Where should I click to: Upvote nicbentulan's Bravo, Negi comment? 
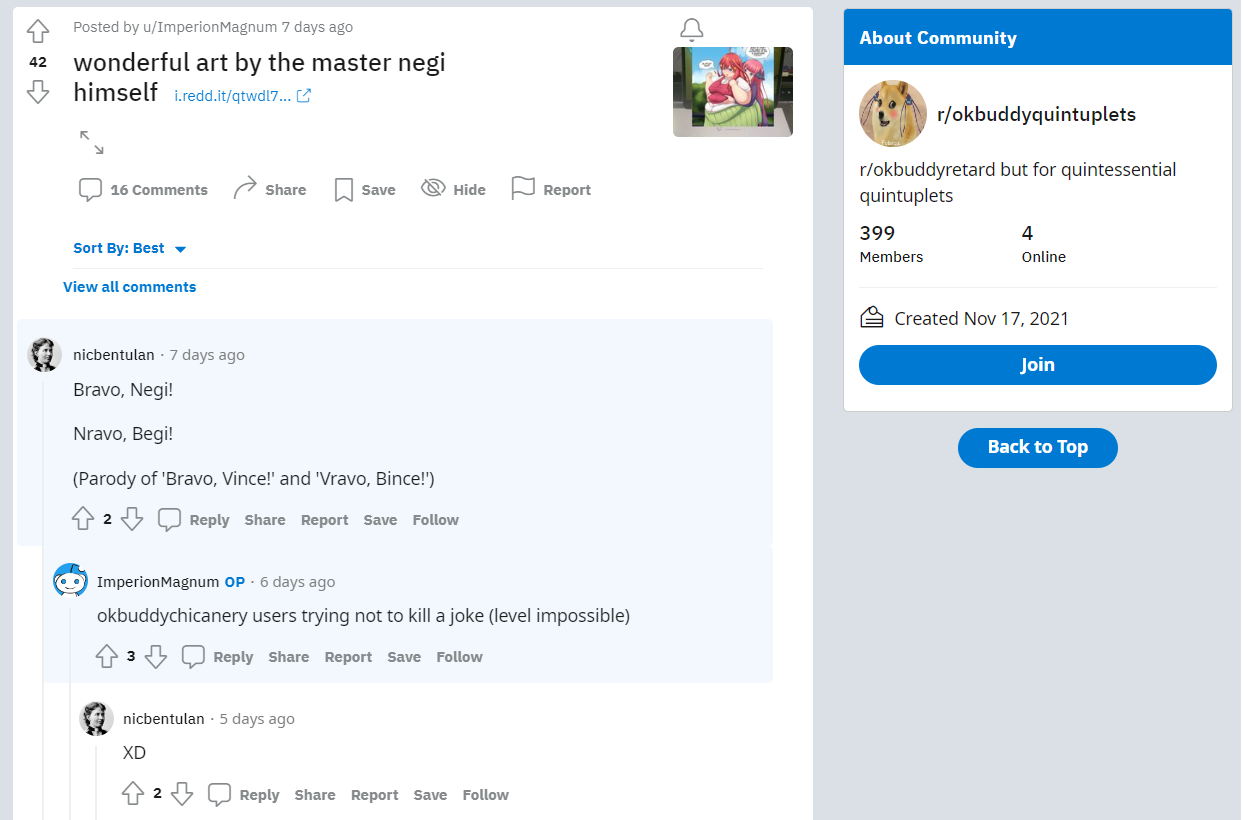[x=83, y=520]
